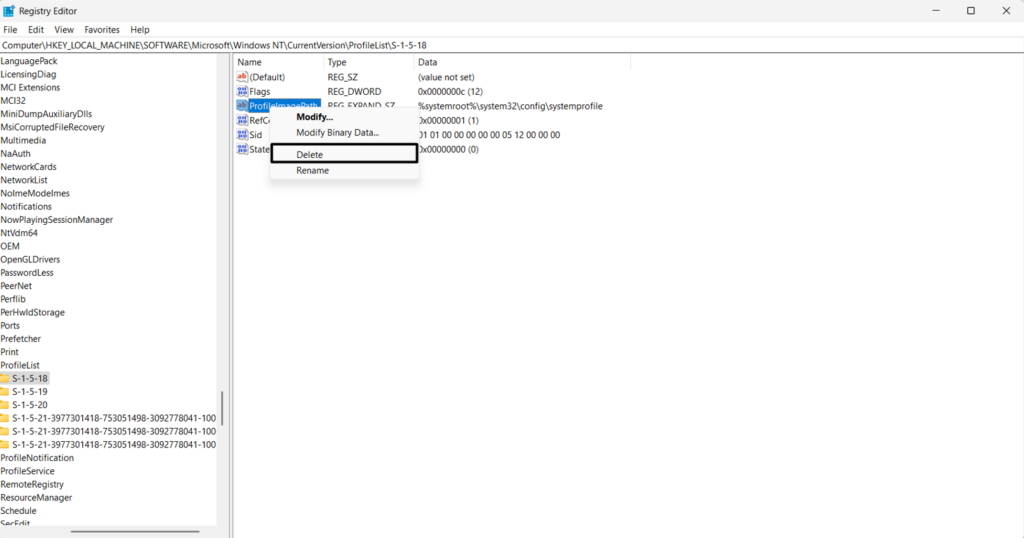The image size is (1024, 538).
Task: Click the S-1-5-18 folder icon
Action: click(5, 378)
